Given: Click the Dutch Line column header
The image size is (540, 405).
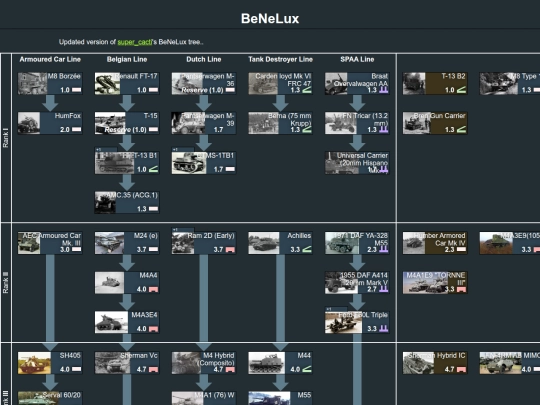Looking at the screenshot, I should 204,59.
